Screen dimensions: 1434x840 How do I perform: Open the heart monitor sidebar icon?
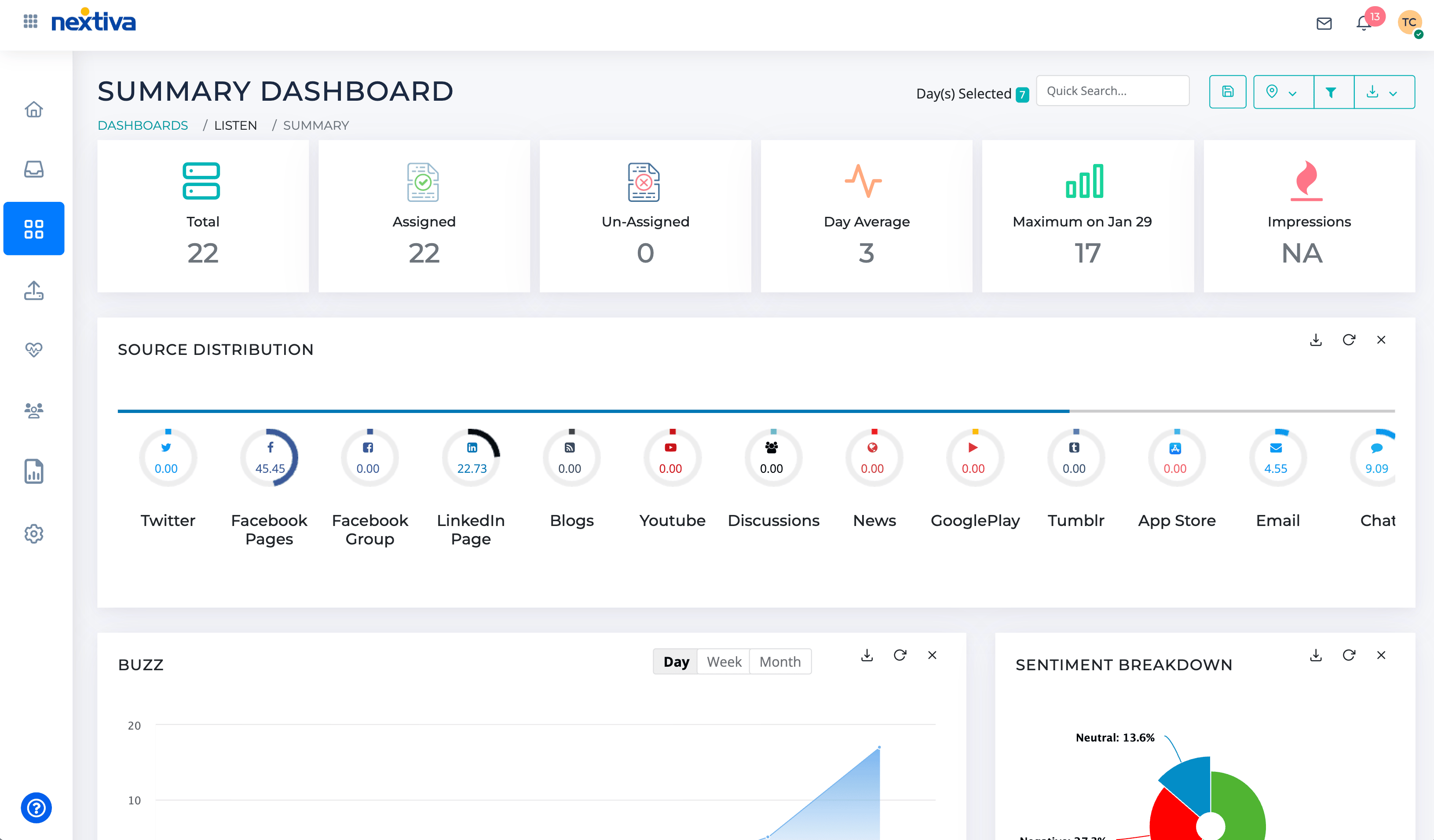click(33, 349)
